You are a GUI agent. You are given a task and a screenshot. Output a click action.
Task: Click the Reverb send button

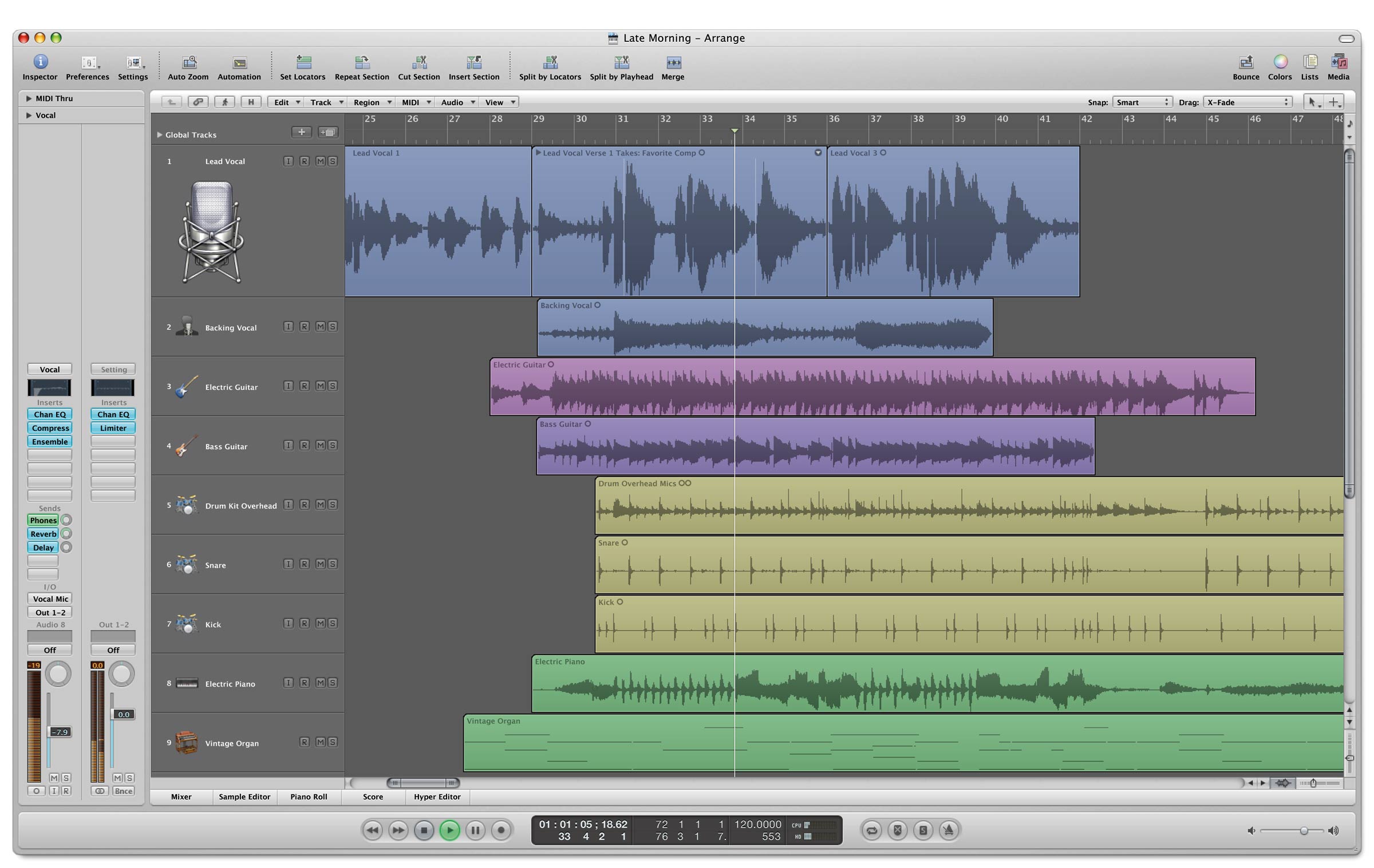(x=43, y=534)
